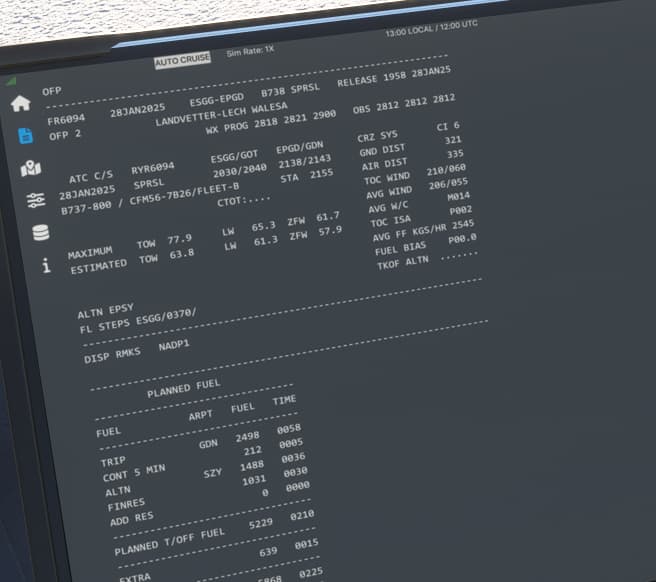Screen dimensions: 656x582
Task: Click the AVG FF KGS/HR 2545 row
Action: click(x=423, y=231)
